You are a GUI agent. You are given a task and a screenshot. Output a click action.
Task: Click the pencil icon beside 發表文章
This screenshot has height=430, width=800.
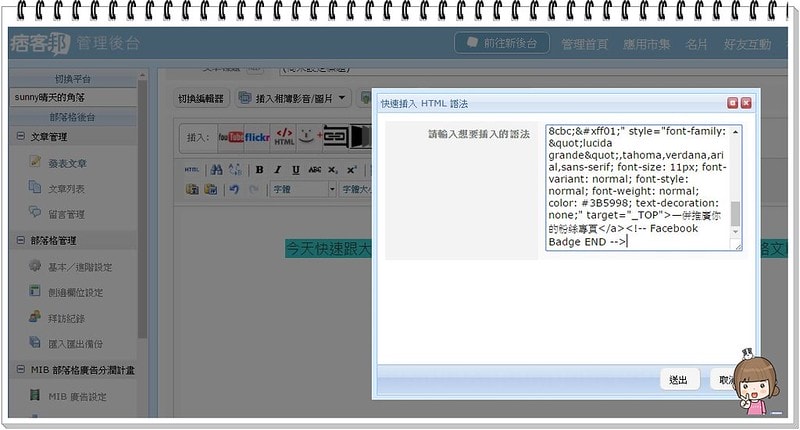tap(35, 162)
